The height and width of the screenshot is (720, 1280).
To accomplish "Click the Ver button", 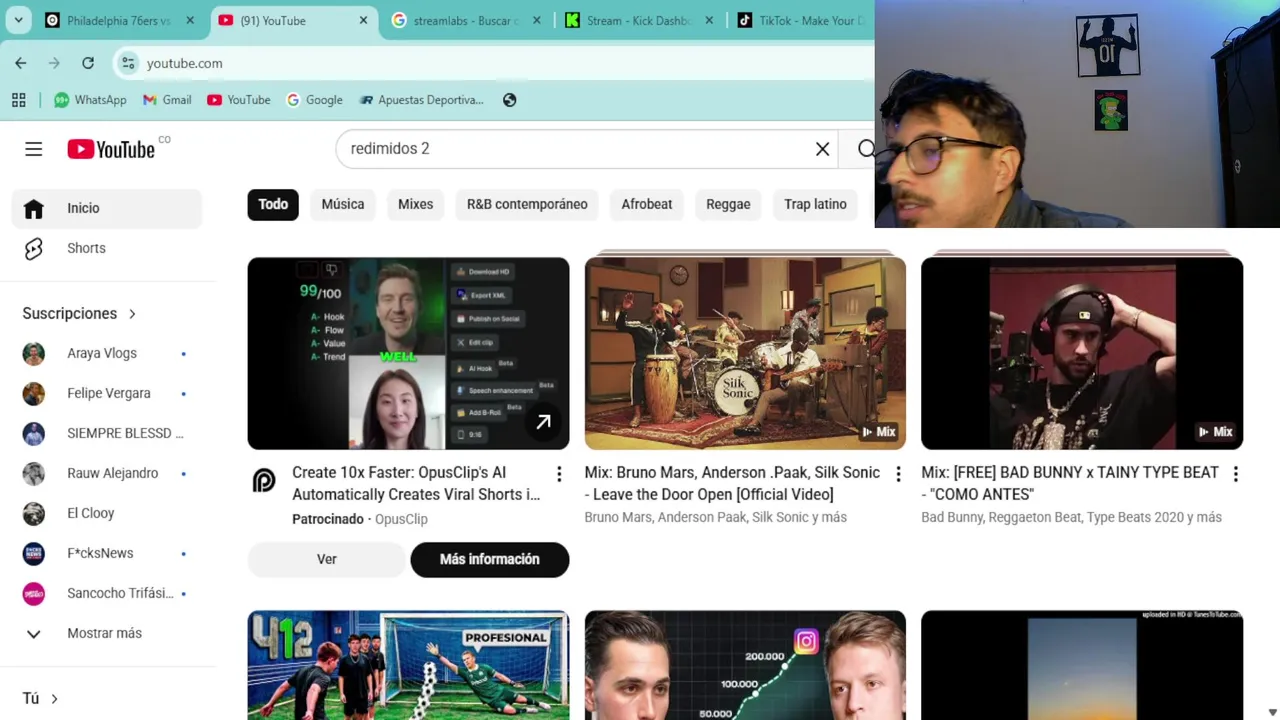I will 327,559.
